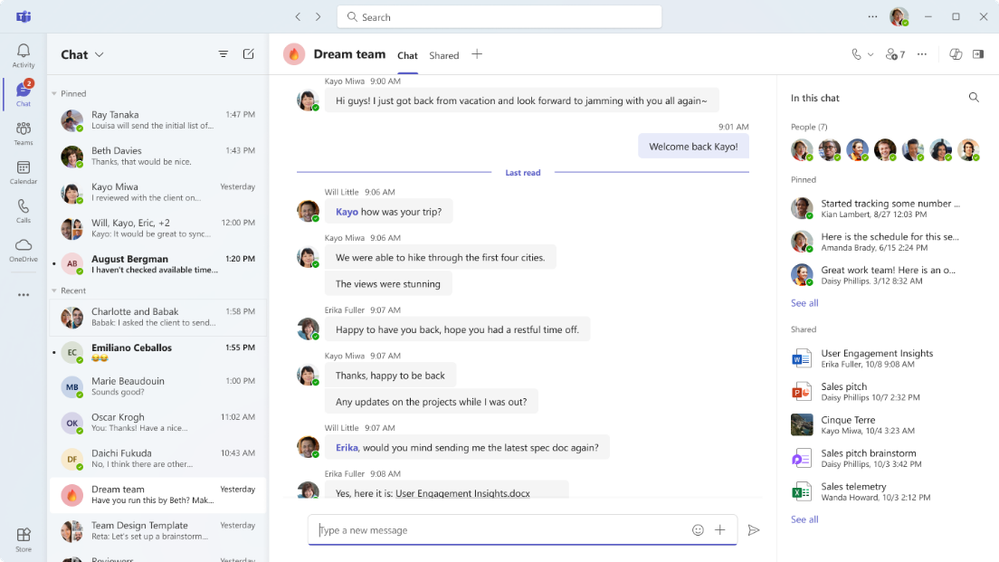Open settings and more ellipsis in title bar

pos(872,17)
